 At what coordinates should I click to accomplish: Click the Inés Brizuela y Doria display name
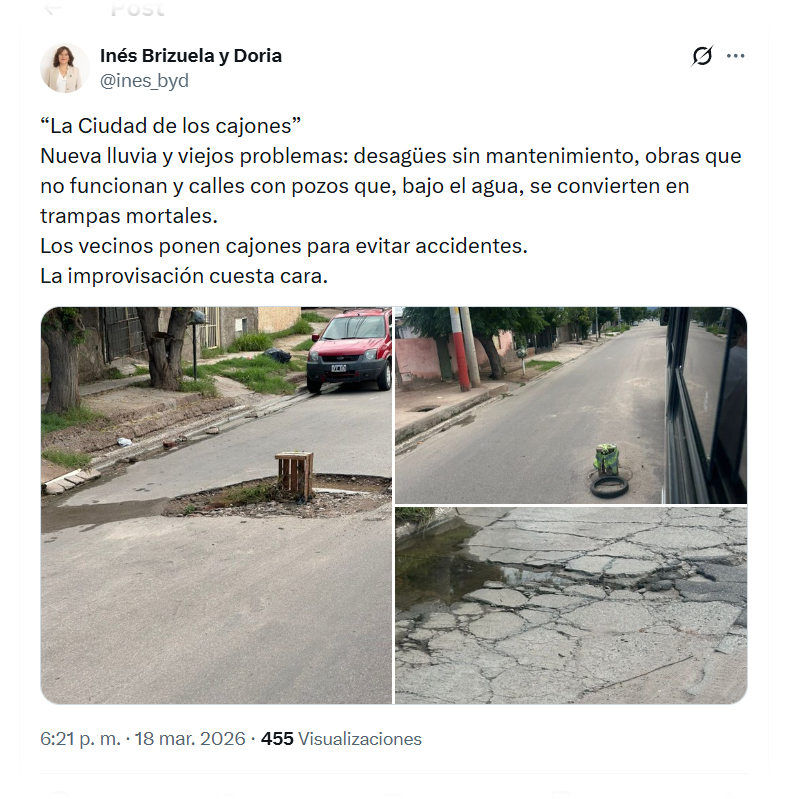pos(191,56)
